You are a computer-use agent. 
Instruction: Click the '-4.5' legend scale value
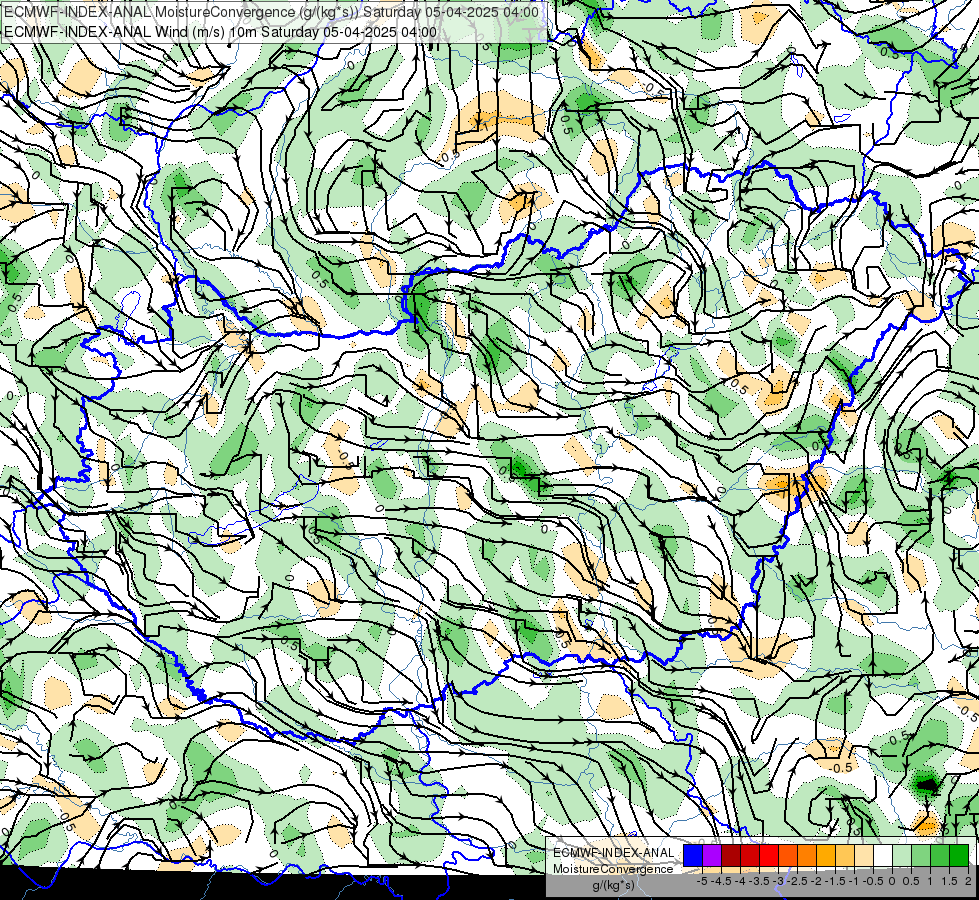[721, 881]
